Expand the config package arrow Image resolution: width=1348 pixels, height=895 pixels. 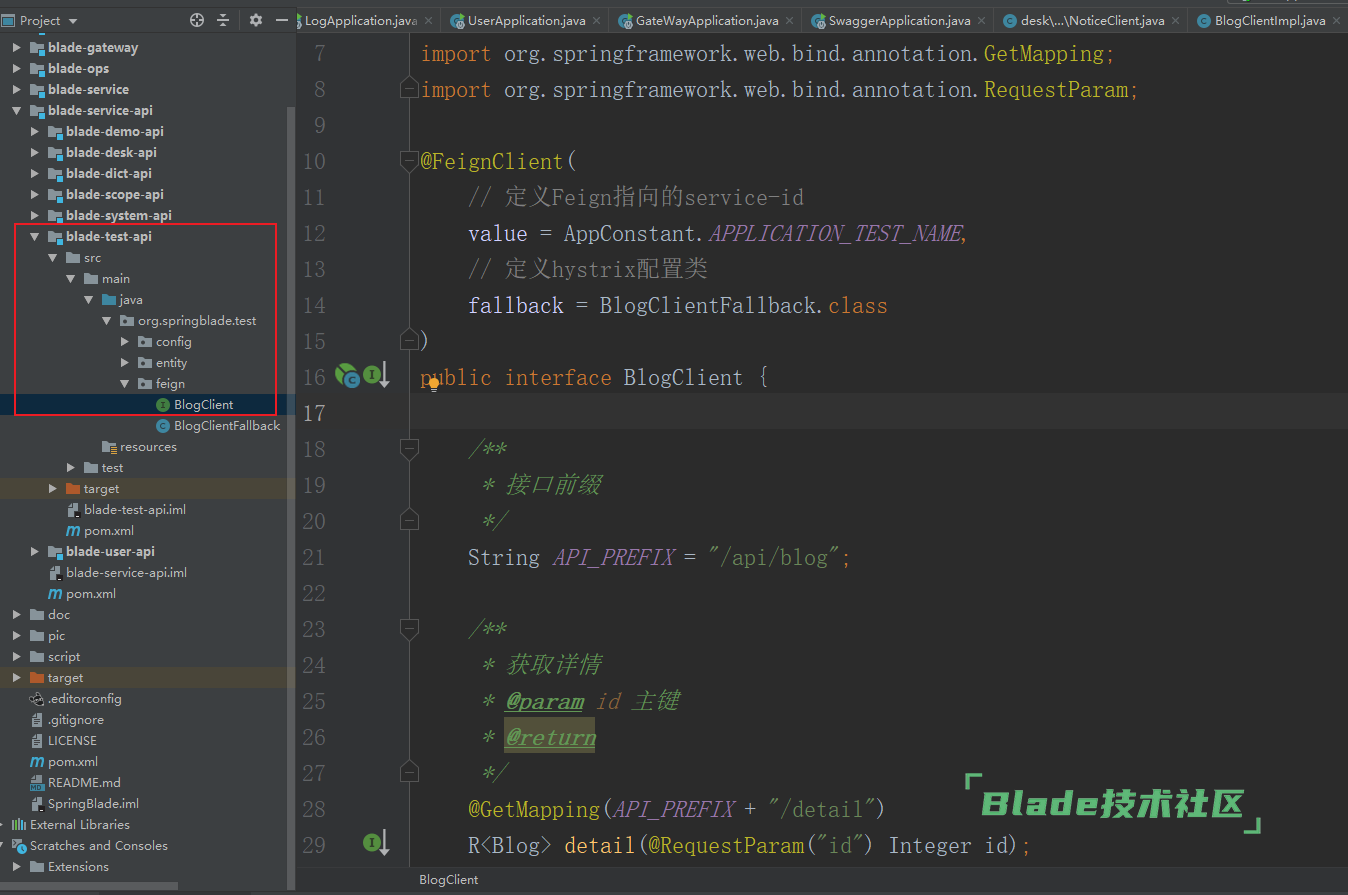tap(125, 341)
